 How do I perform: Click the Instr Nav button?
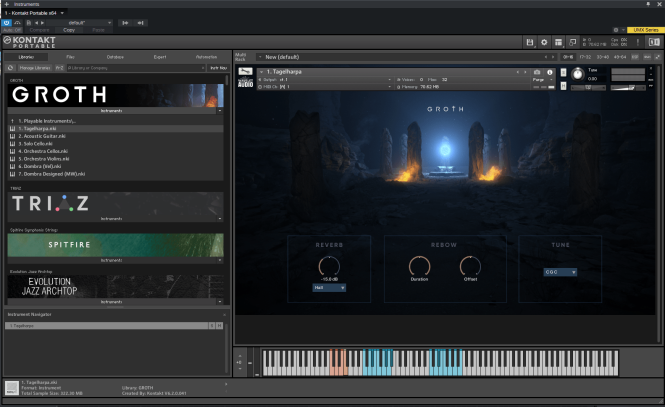219,68
